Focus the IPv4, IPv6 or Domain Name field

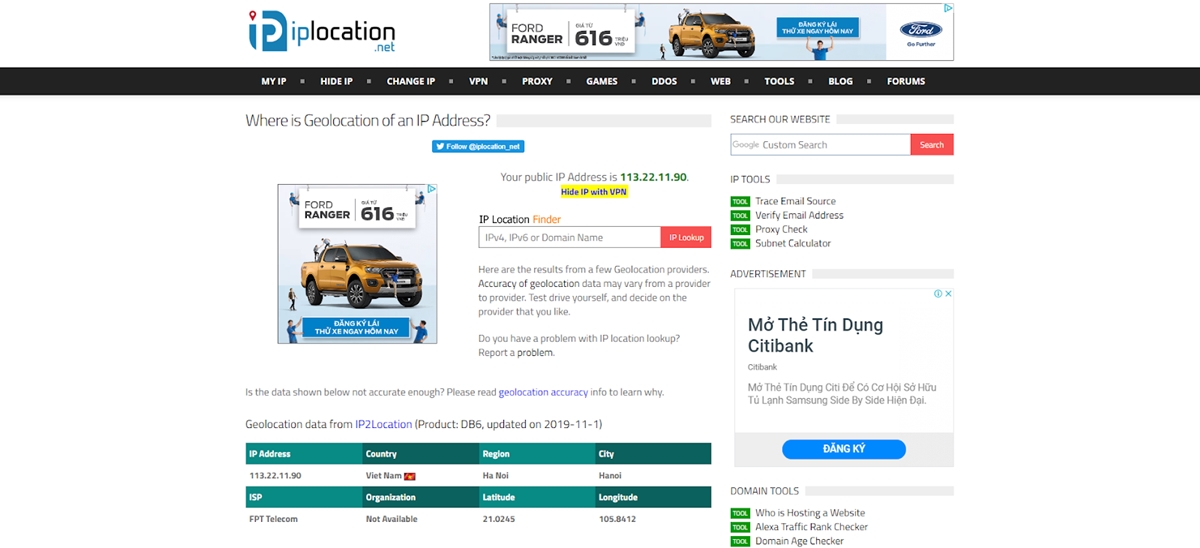point(569,237)
